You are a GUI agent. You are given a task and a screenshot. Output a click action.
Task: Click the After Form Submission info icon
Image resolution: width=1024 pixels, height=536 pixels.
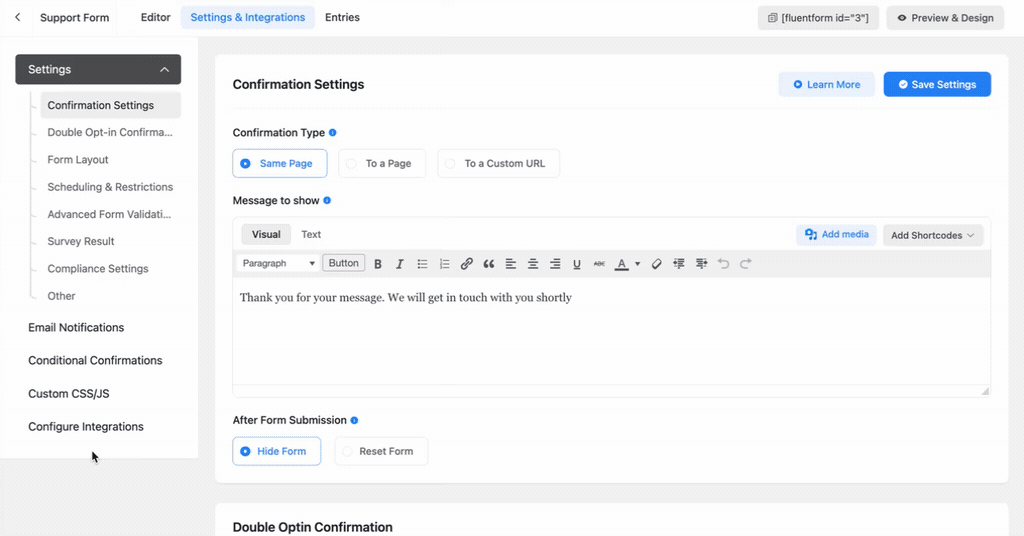[354, 420]
